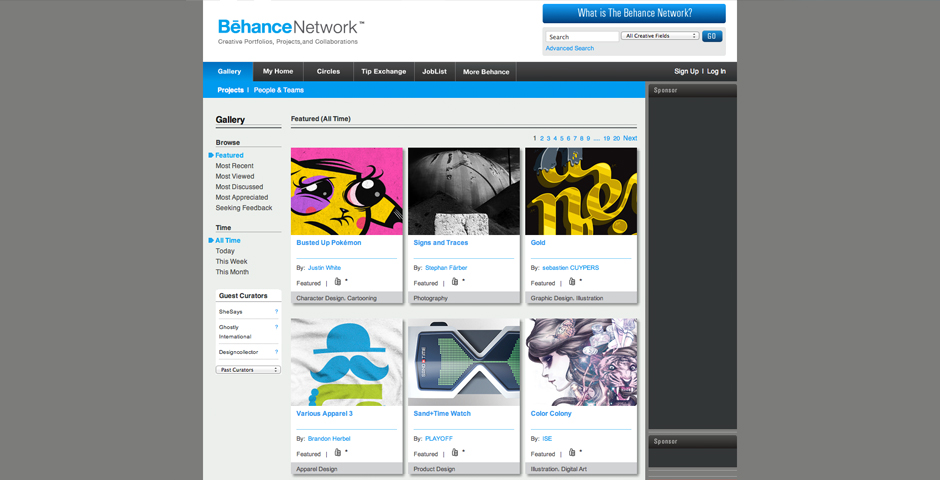
Task: View Brandon Herbel's profile
Action: (329, 439)
